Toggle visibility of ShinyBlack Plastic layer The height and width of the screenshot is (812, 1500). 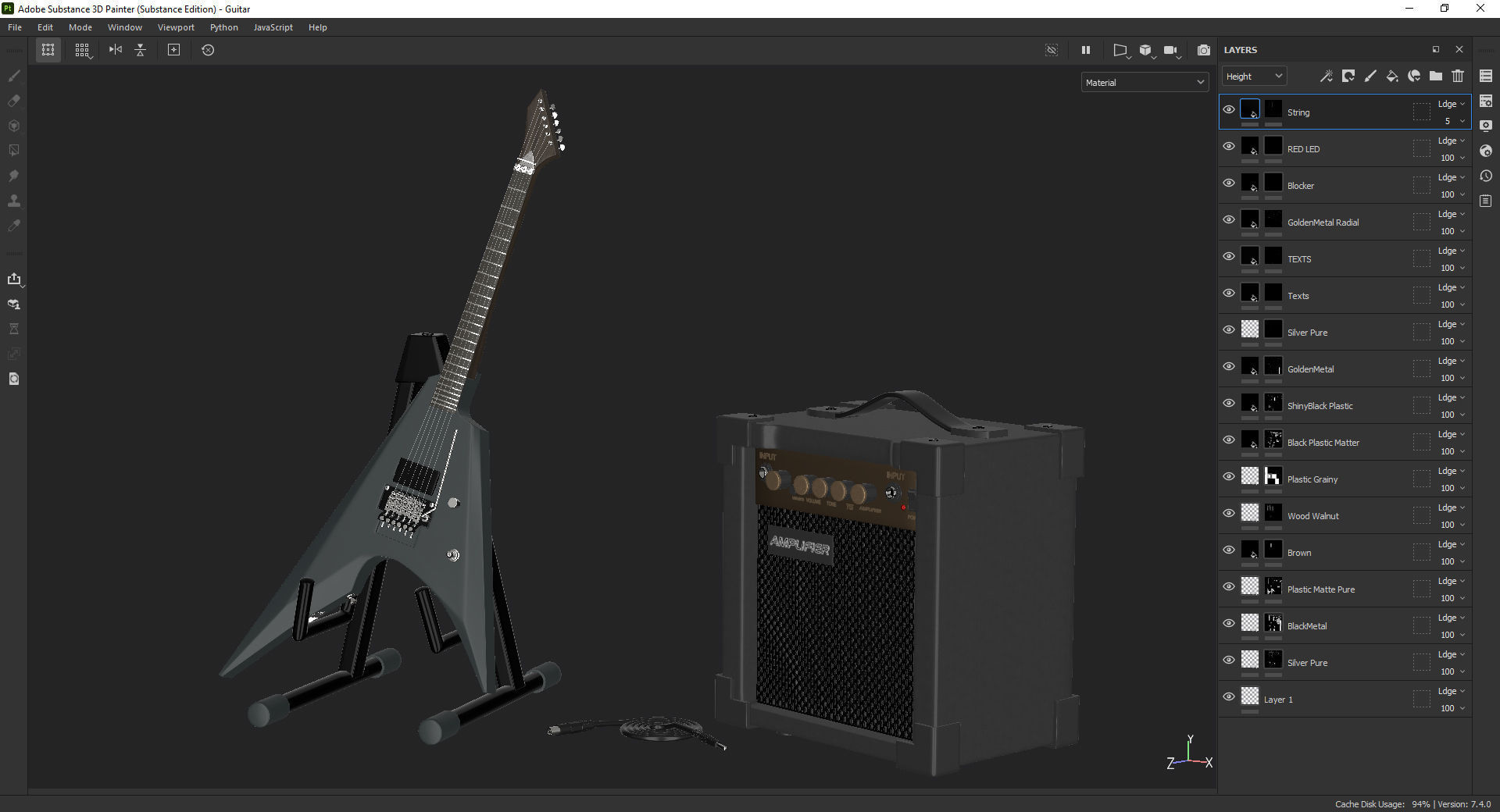point(1229,403)
